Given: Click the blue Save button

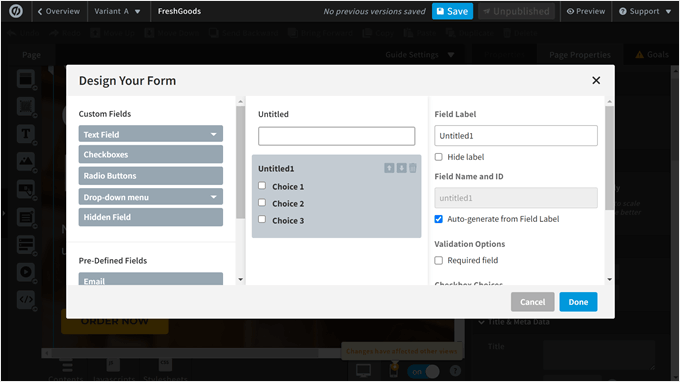Looking at the screenshot, I should coord(452,11).
